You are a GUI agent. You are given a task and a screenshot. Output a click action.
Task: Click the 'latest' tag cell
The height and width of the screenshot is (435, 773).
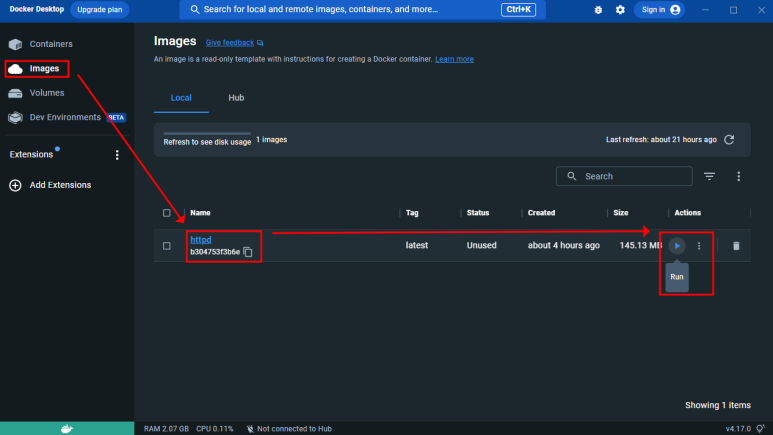coord(417,245)
